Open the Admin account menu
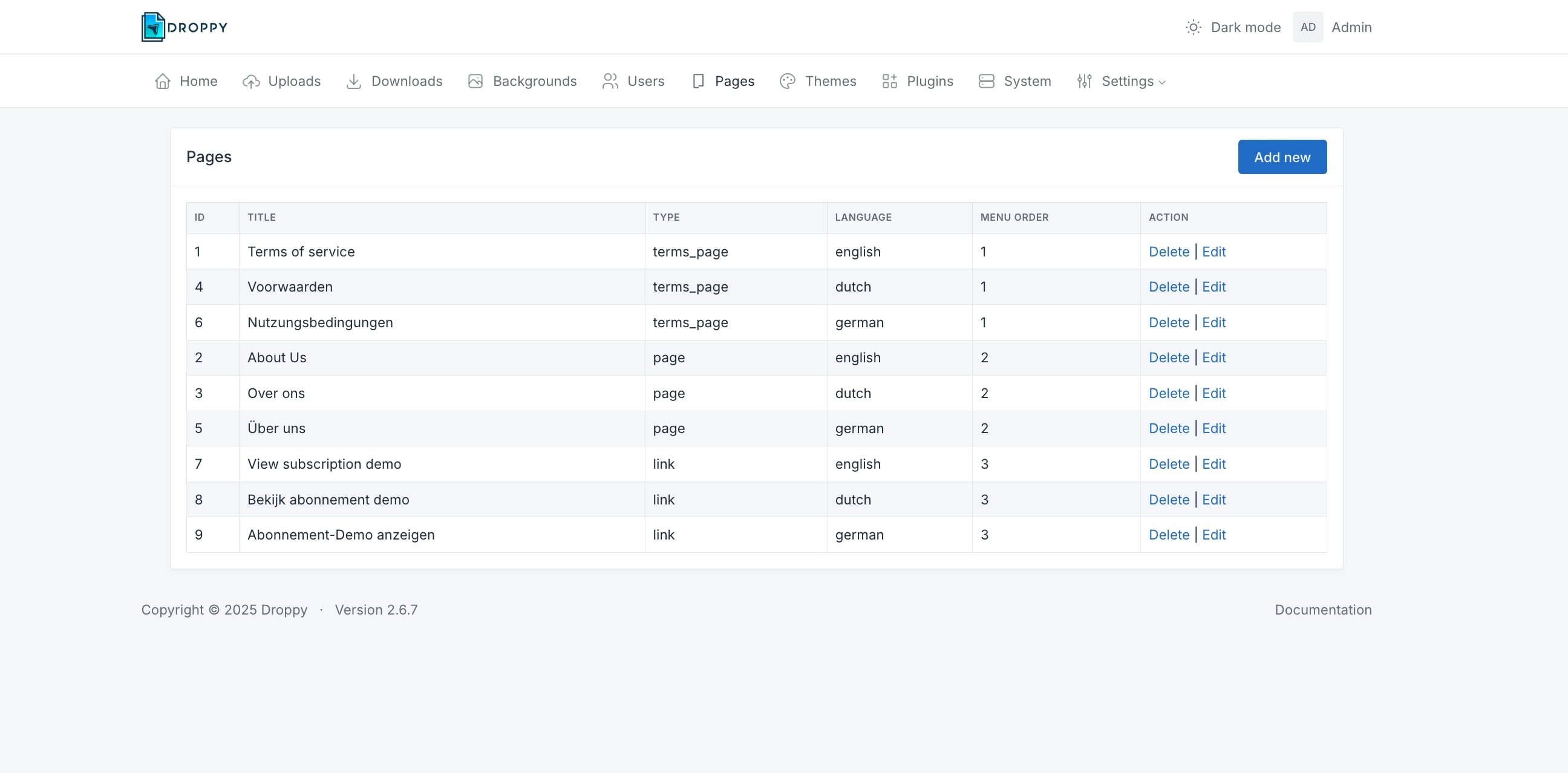 click(1351, 27)
